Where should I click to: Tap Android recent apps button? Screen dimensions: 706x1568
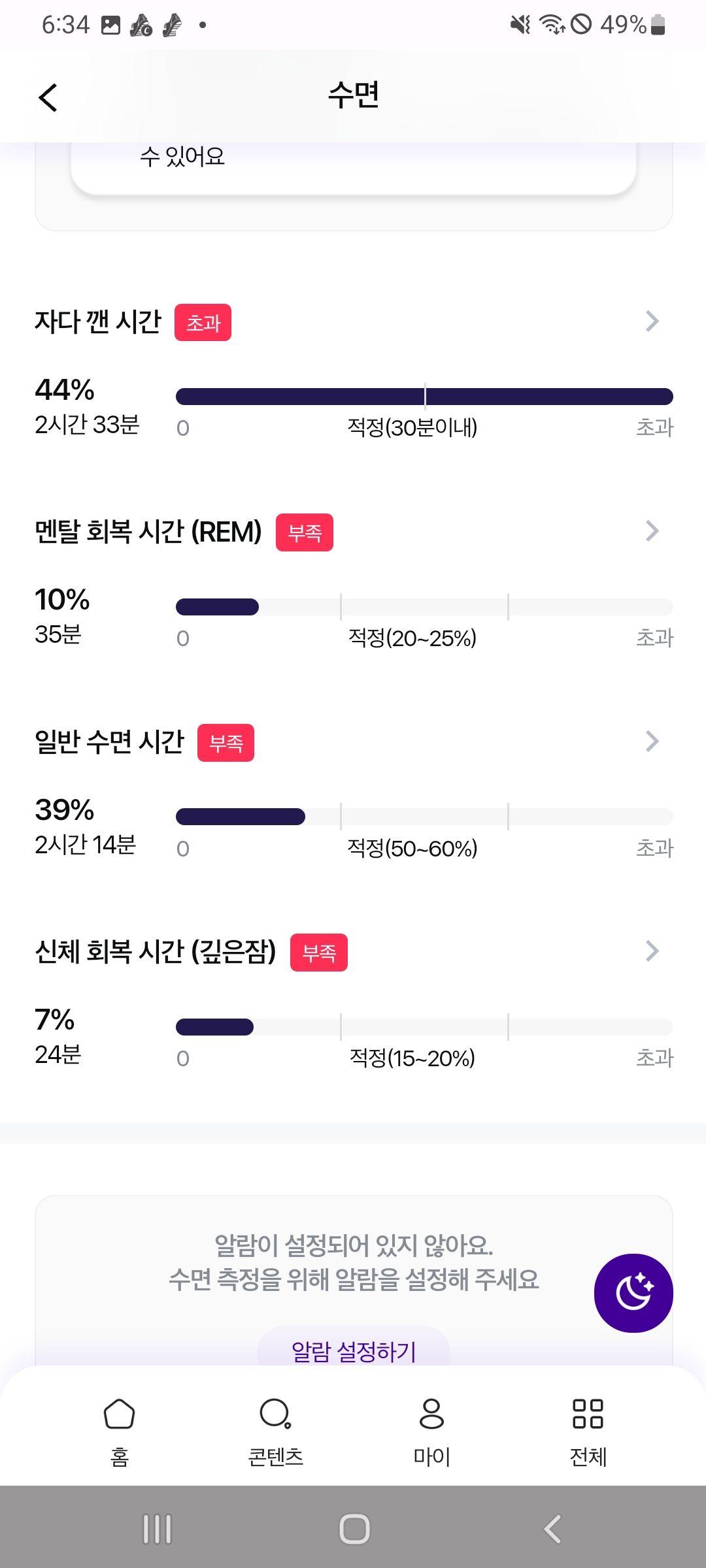point(157,1529)
